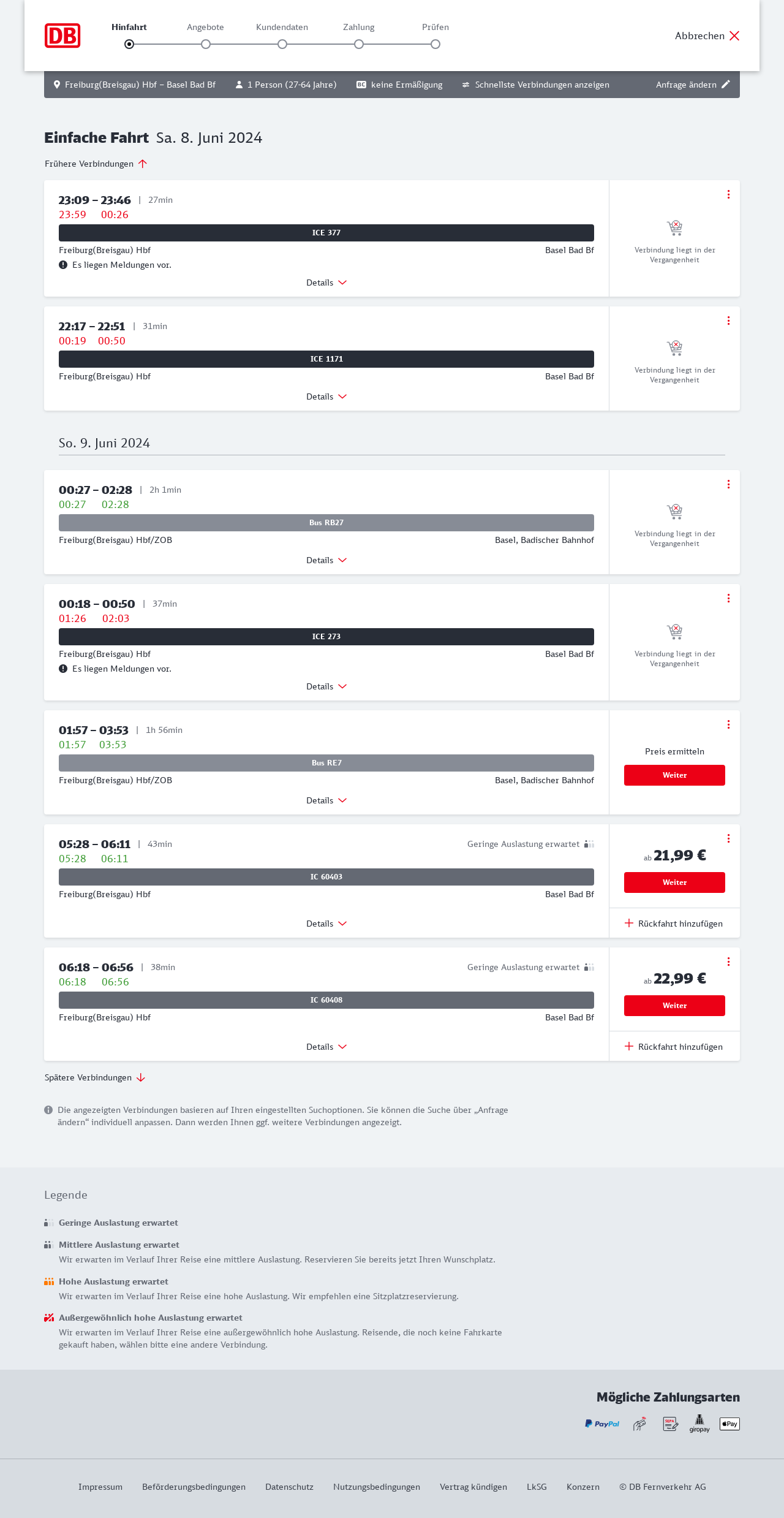784x1518 pixels.
Task: Select the Angebote step circle
Action: [206, 44]
